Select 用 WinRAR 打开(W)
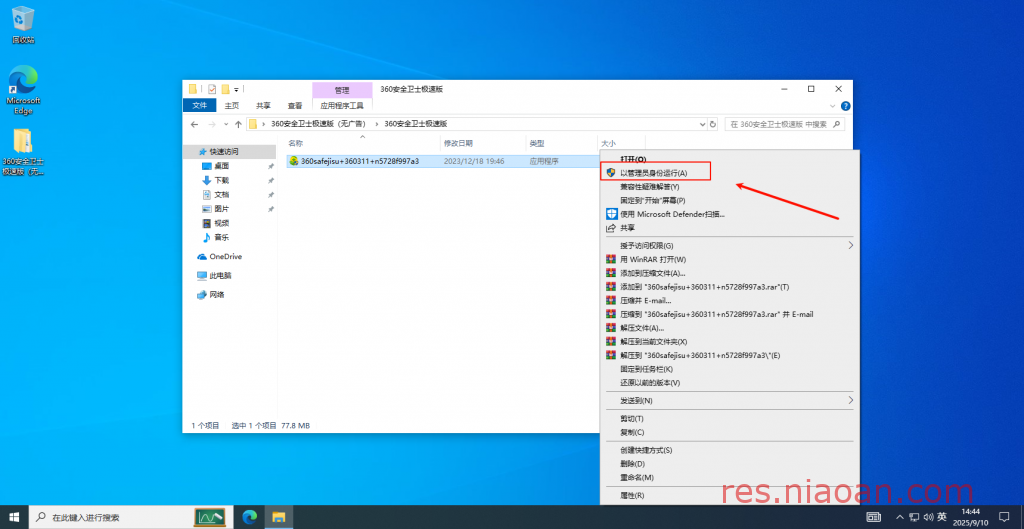This screenshot has width=1024, height=529. (x=653, y=259)
